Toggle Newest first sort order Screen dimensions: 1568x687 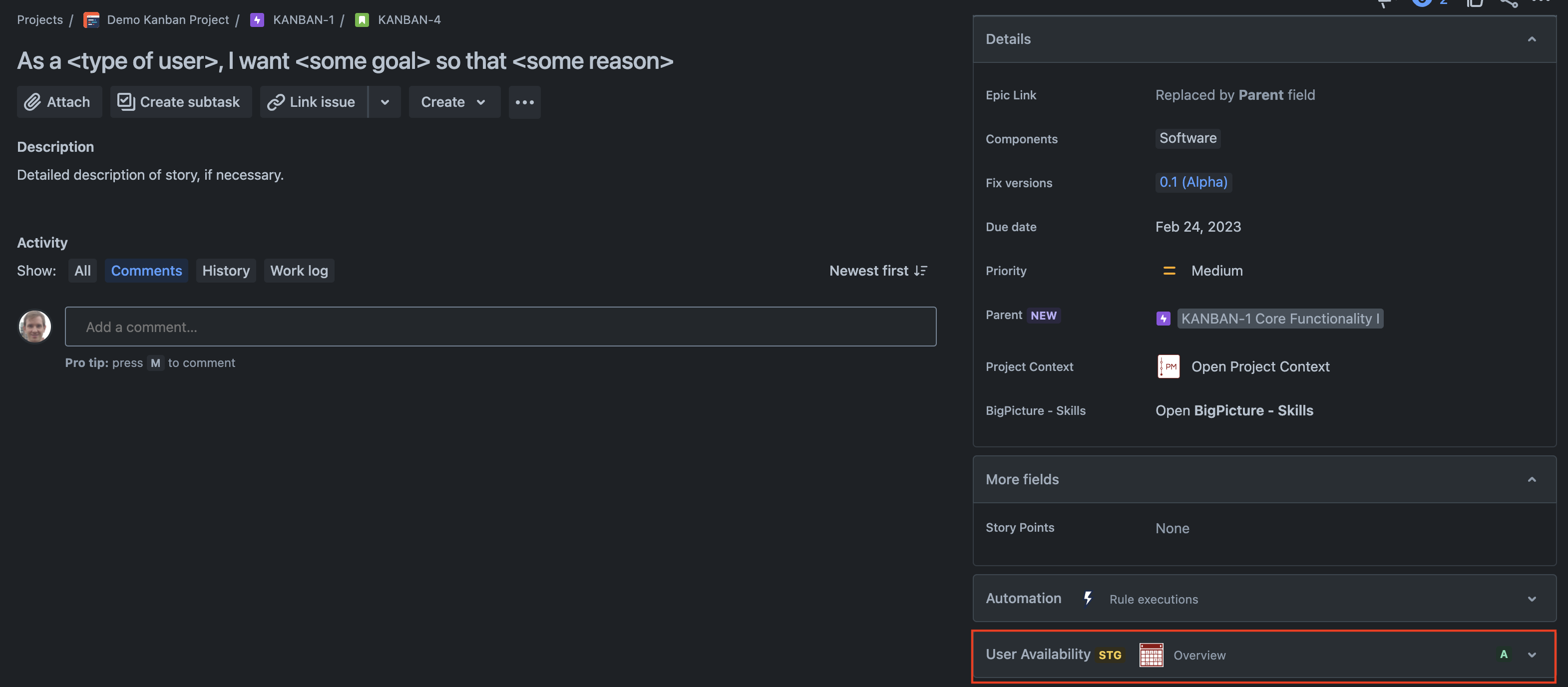(x=879, y=270)
